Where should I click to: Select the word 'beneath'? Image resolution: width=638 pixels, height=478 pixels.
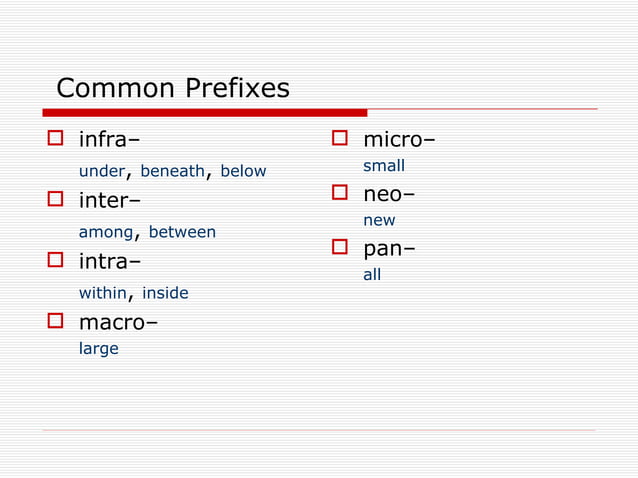tap(172, 171)
